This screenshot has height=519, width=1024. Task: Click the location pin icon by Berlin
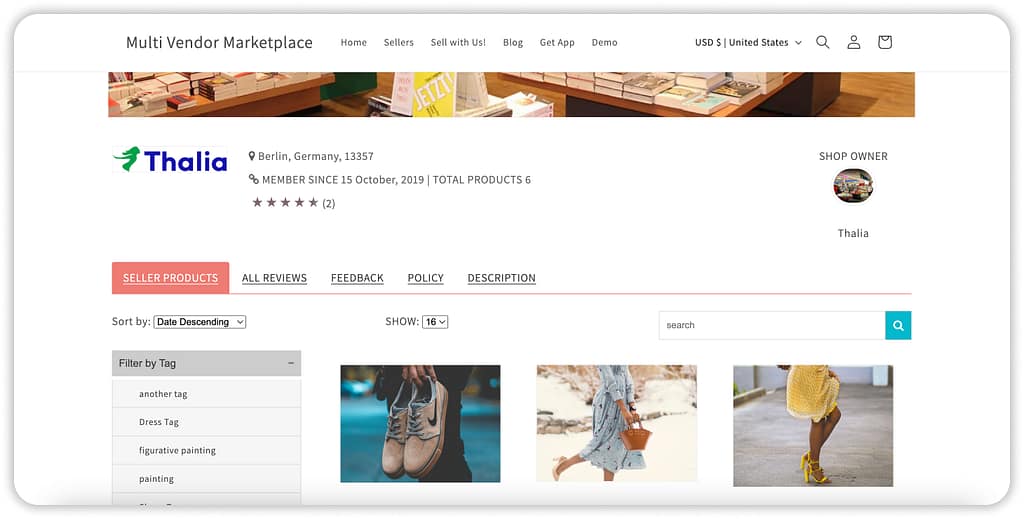(252, 156)
